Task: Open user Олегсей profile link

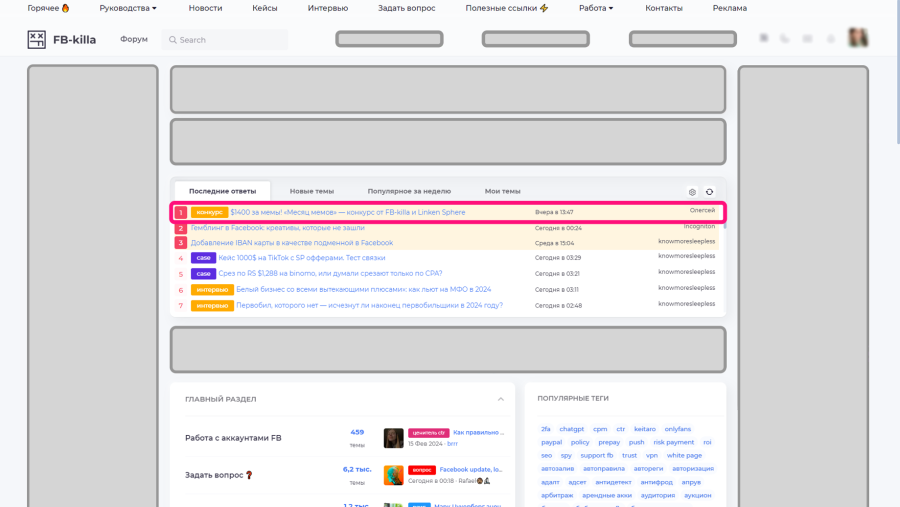Action: coord(702,210)
